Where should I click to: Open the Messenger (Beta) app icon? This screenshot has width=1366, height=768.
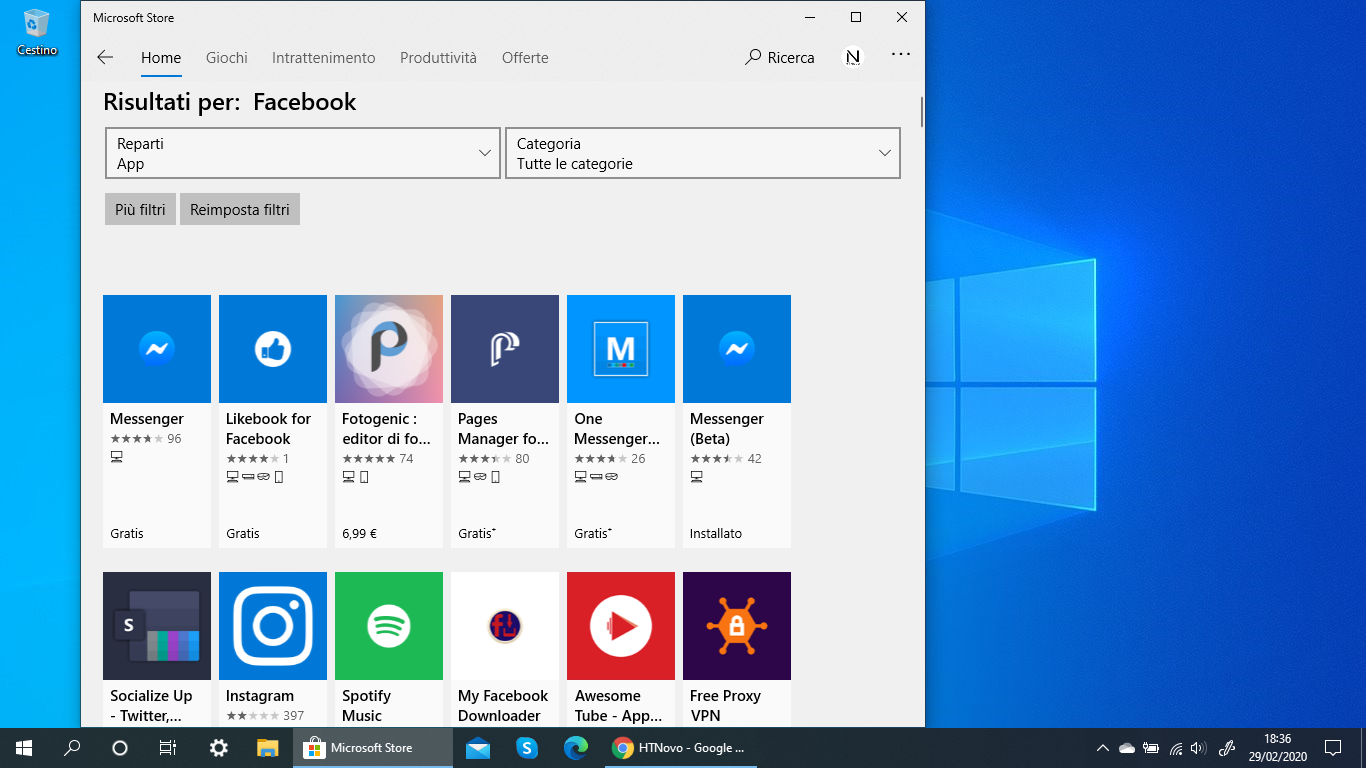(x=737, y=349)
